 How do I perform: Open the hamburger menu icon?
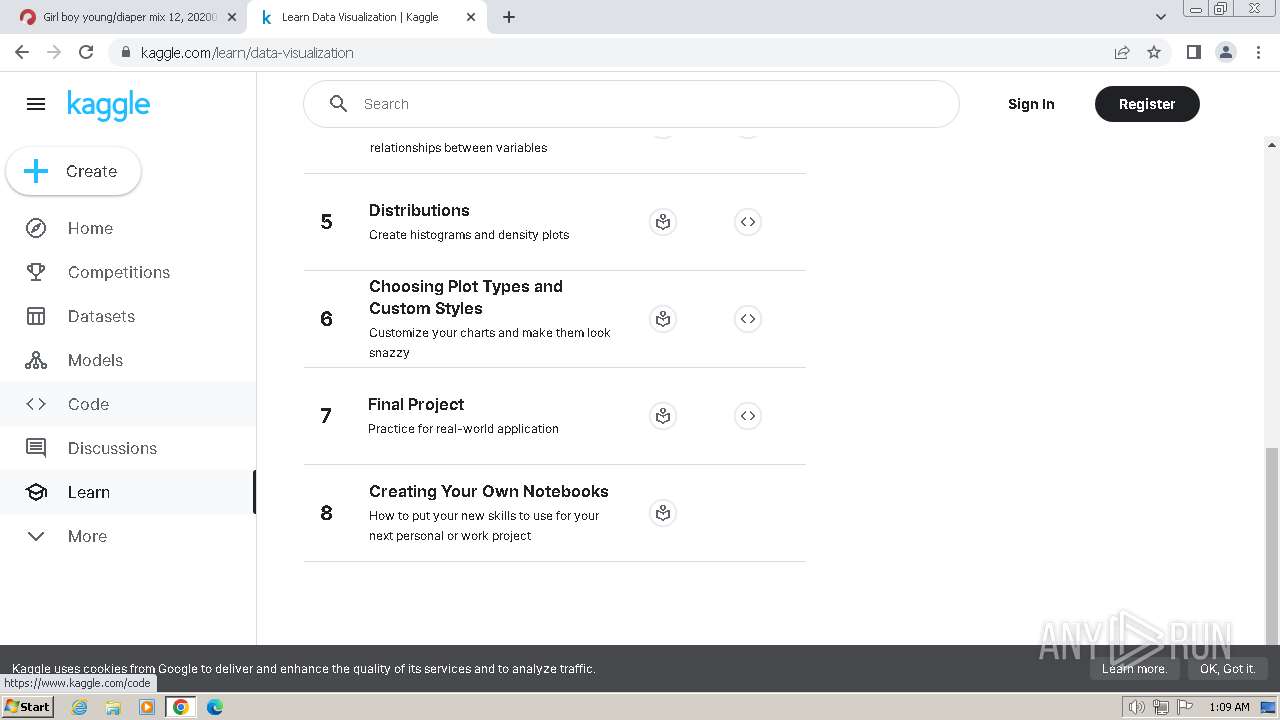pos(36,104)
